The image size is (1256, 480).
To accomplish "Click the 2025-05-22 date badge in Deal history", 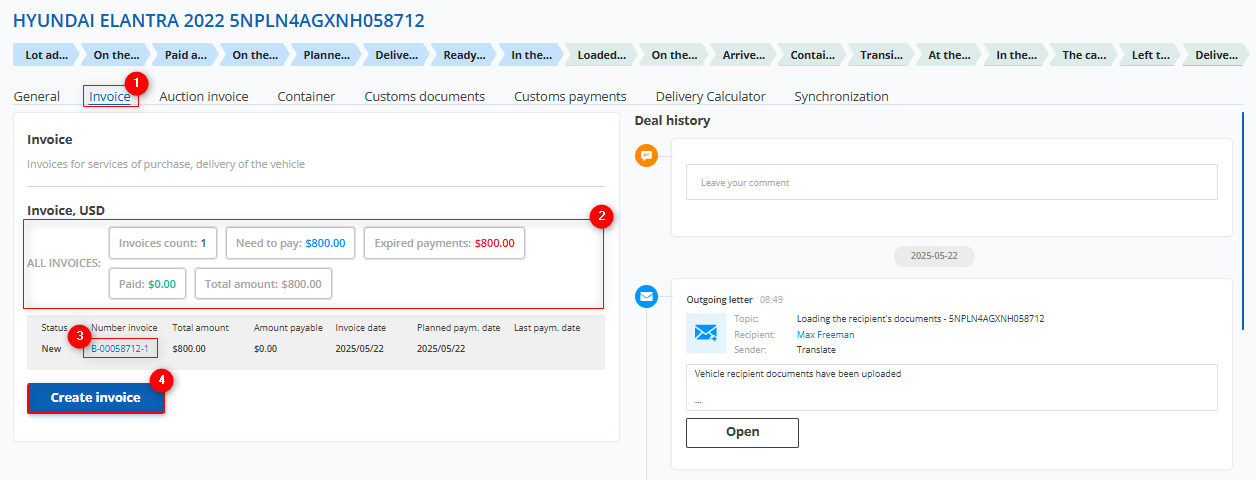I will [x=934, y=256].
